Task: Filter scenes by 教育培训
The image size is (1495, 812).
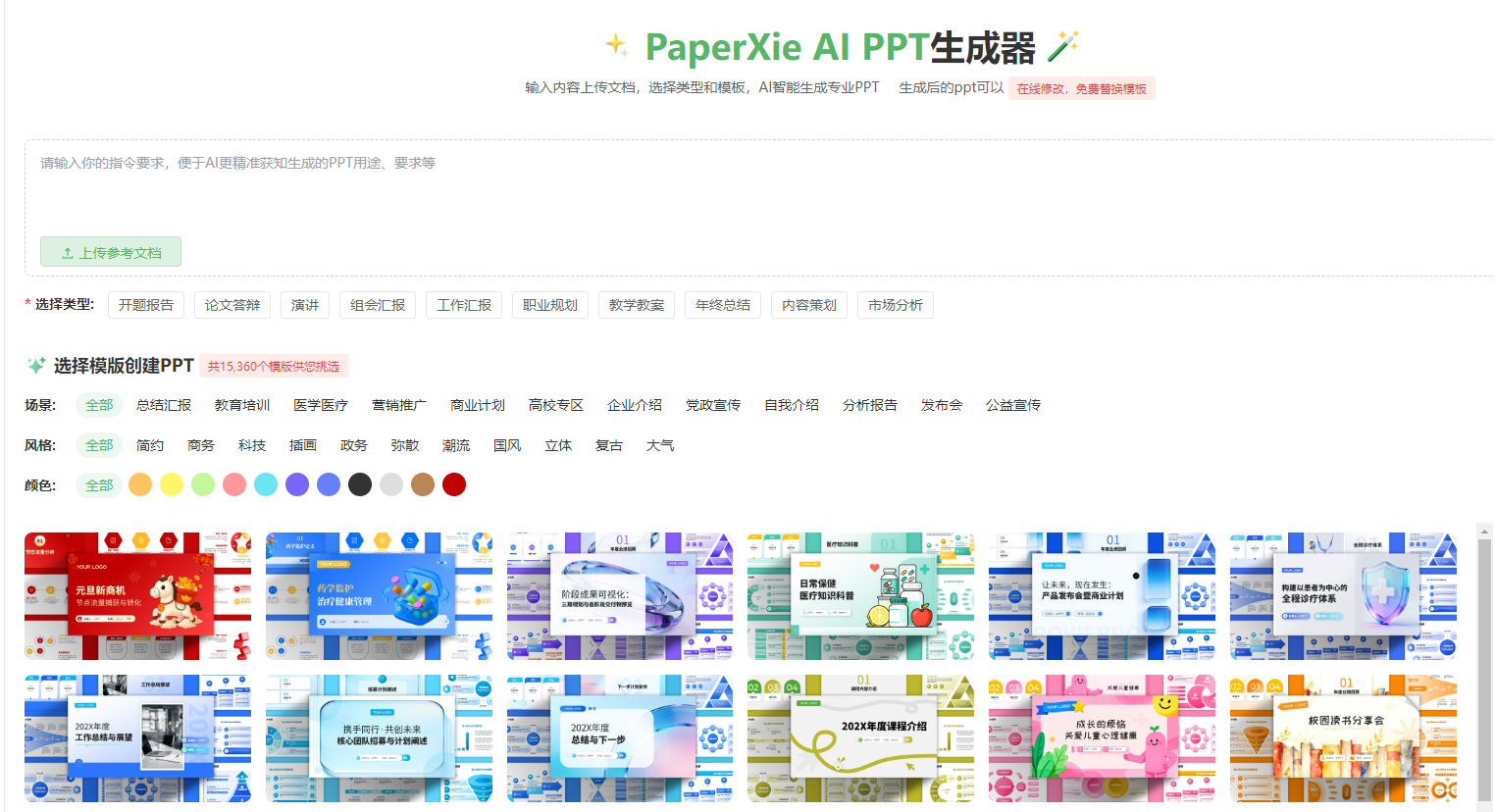Action: (x=242, y=405)
